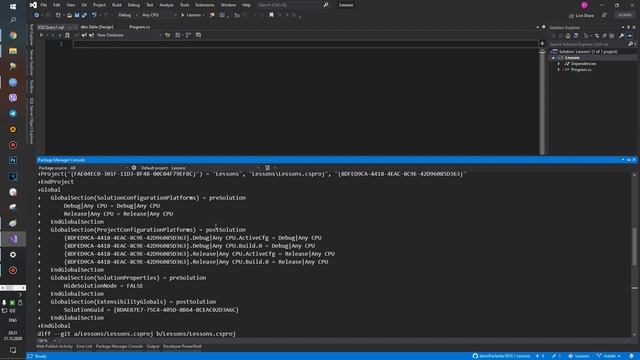Open the Edit menu
Image resolution: width=640 pixels, height=360 pixels.
tap(57, 5)
